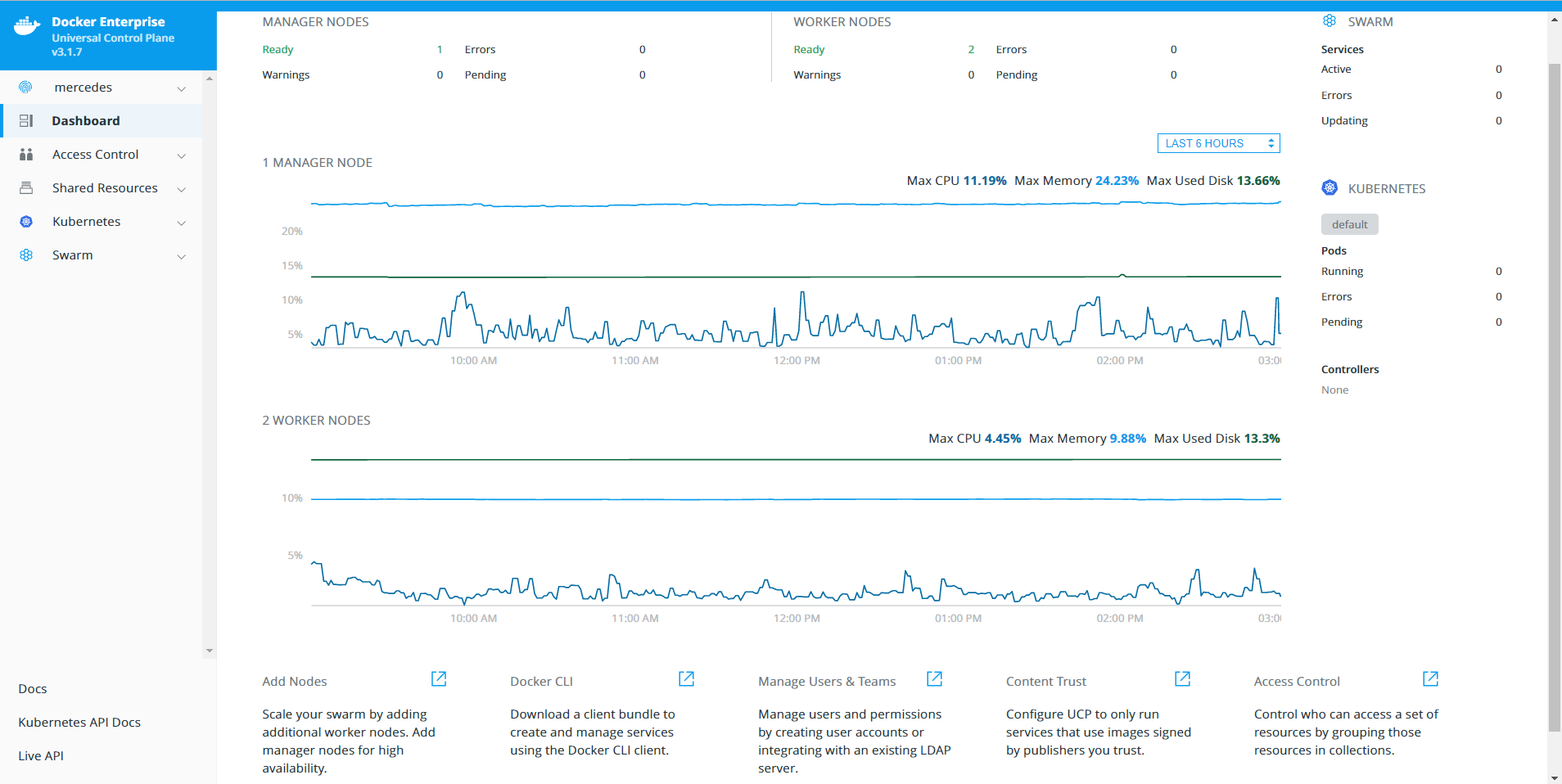Click the manager nodes Pending label
Viewport: 1562px width, 784px height.
(x=485, y=75)
